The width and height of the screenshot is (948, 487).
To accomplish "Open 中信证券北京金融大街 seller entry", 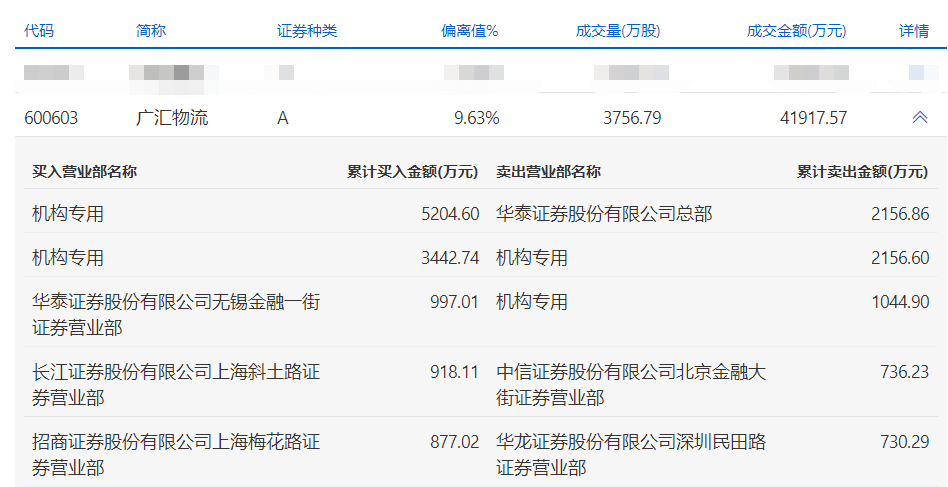I will point(631,385).
